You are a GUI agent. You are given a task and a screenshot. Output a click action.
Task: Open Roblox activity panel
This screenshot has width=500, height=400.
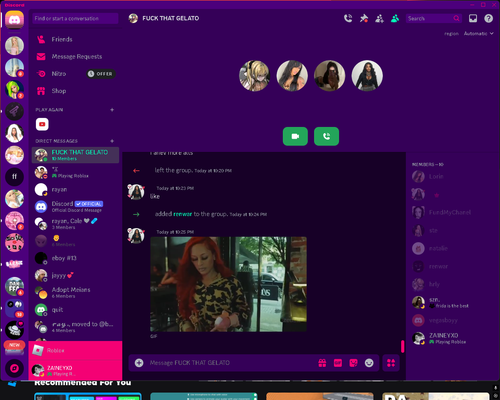75,350
